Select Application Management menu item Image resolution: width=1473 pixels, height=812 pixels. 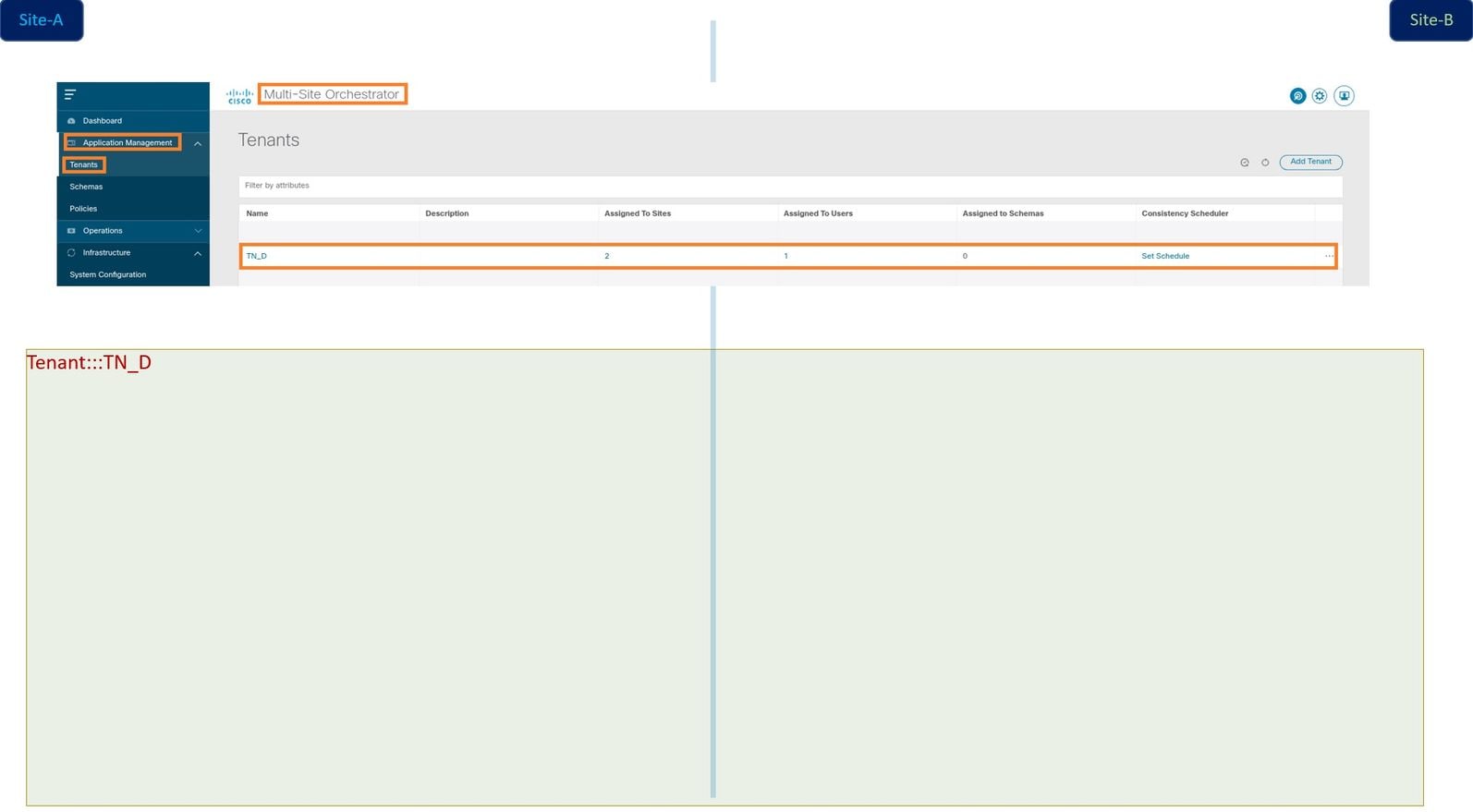[x=128, y=143]
